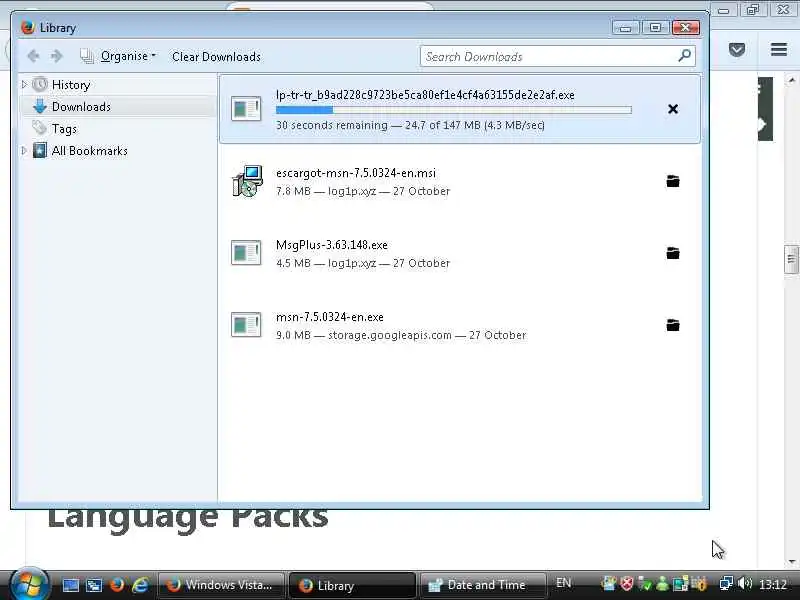Click Clear Downloads button

click(216, 56)
